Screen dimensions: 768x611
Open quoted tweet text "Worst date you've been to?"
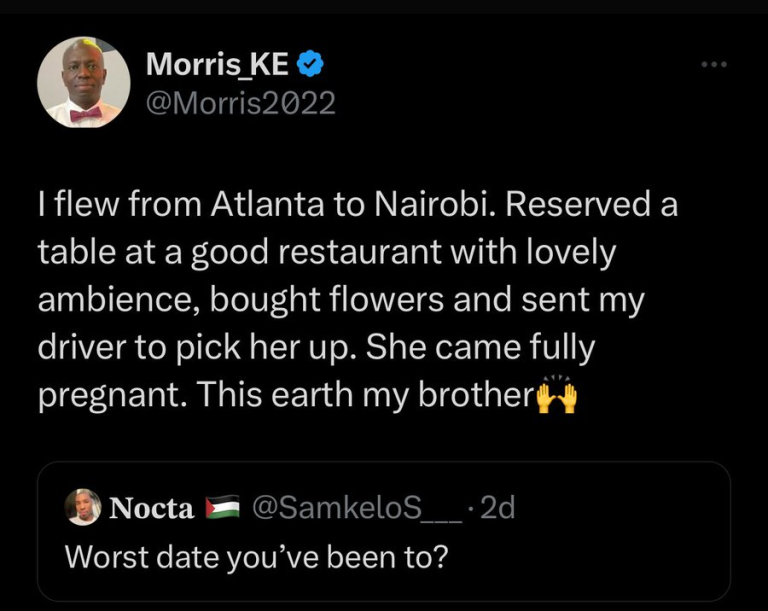point(255,557)
